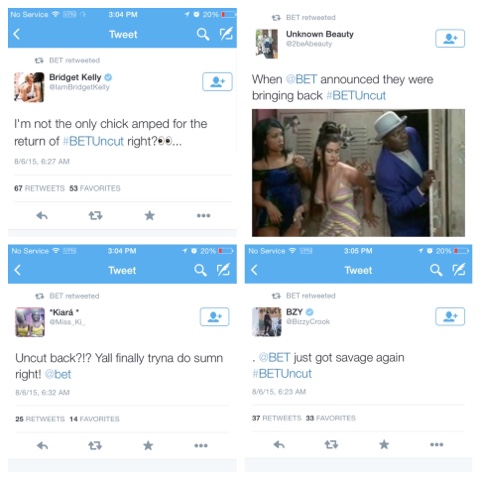The height and width of the screenshot is (480, 480).
Task: Open more options on Bridget Kelly tweet
Action: 203,215
